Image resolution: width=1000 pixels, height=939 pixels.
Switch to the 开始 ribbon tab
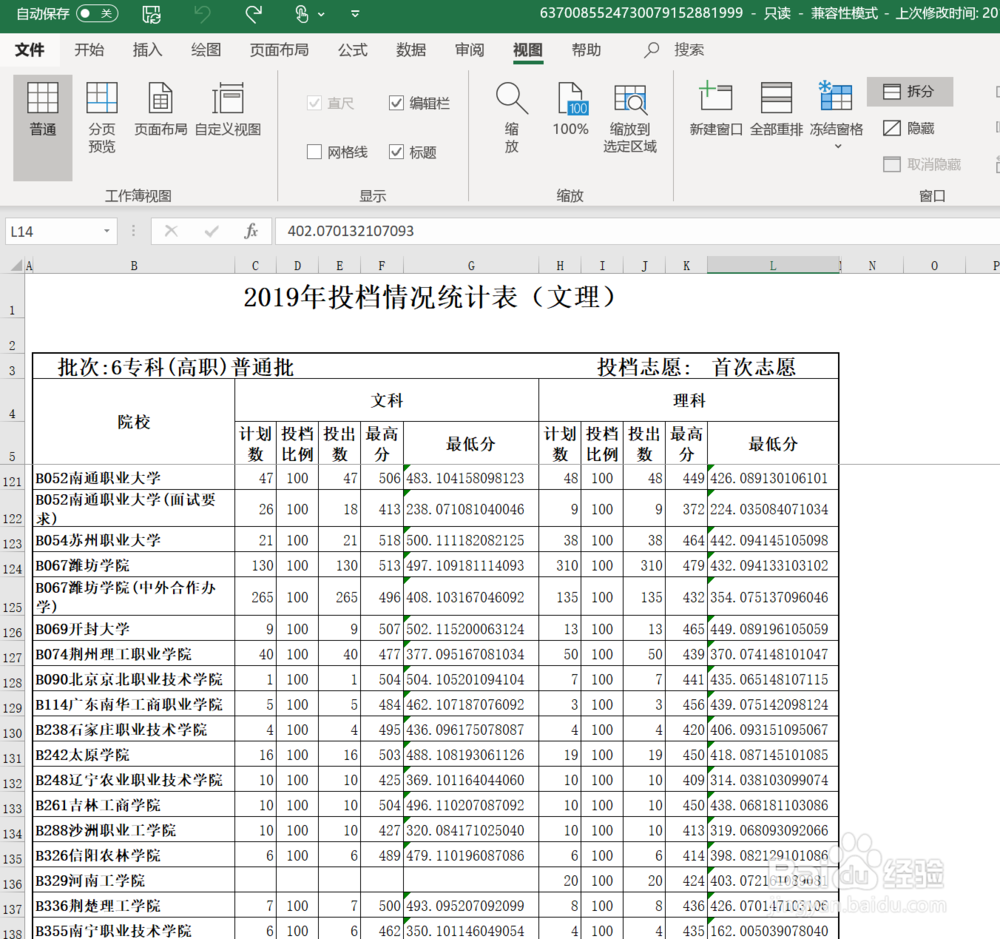pyautogui.click(x=89, y=49)
